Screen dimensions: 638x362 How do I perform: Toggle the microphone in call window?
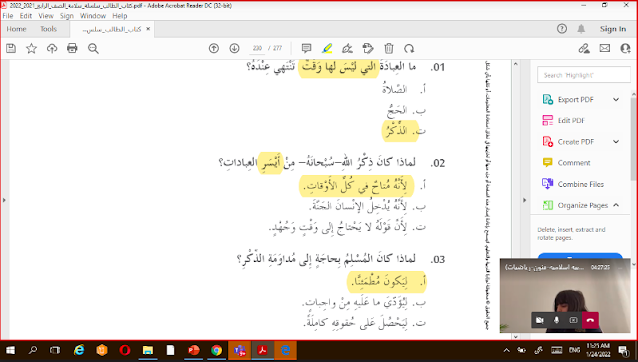pyautogui.click(x=556, y=320)
